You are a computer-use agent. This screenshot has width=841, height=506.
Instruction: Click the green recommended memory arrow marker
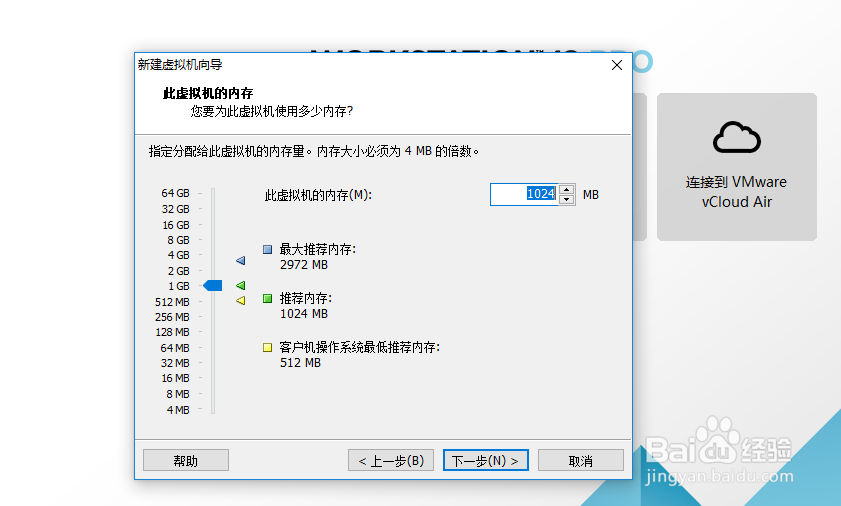click(240, 285)
